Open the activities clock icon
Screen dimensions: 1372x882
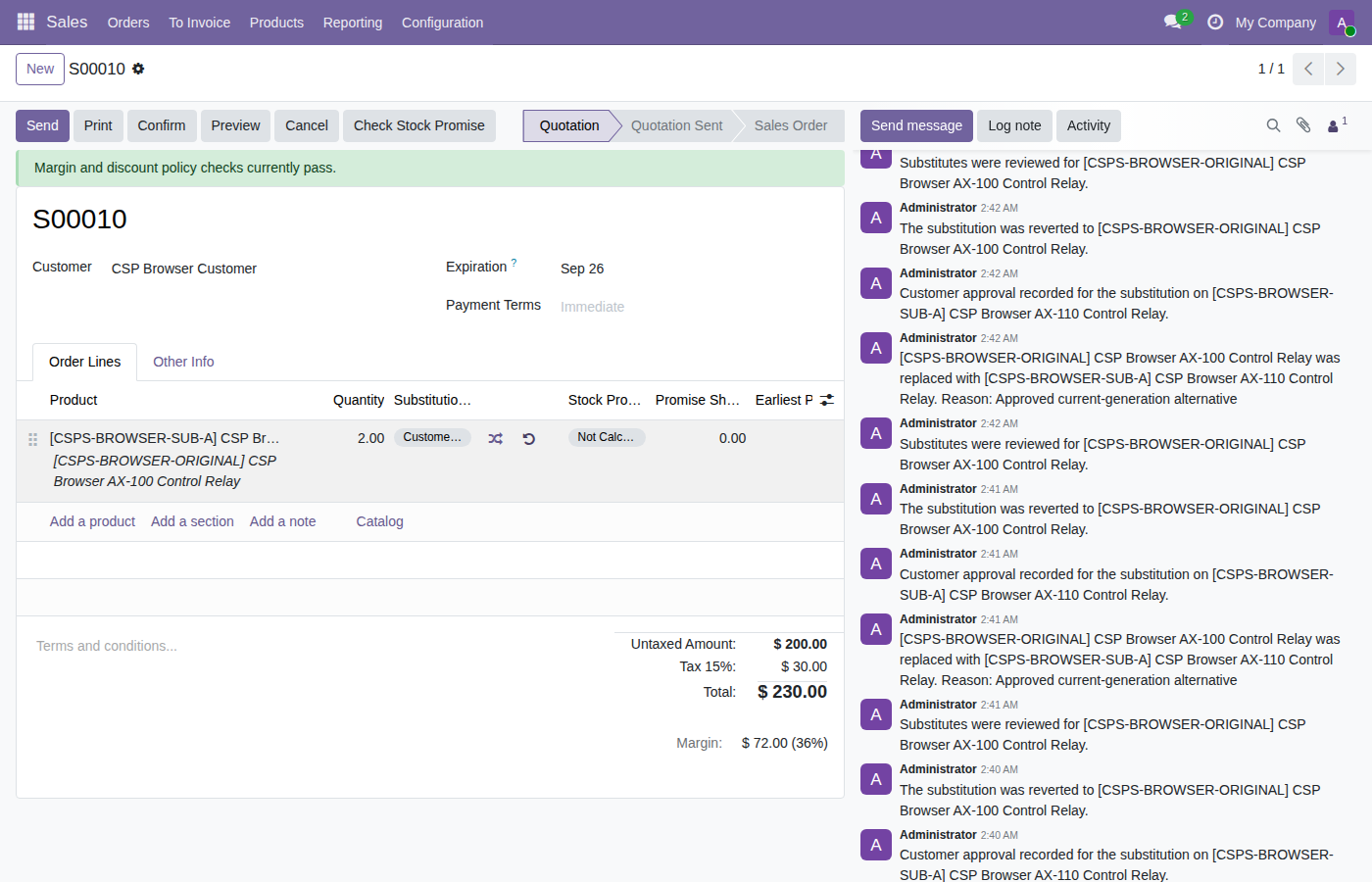(x=1215, y=22)
